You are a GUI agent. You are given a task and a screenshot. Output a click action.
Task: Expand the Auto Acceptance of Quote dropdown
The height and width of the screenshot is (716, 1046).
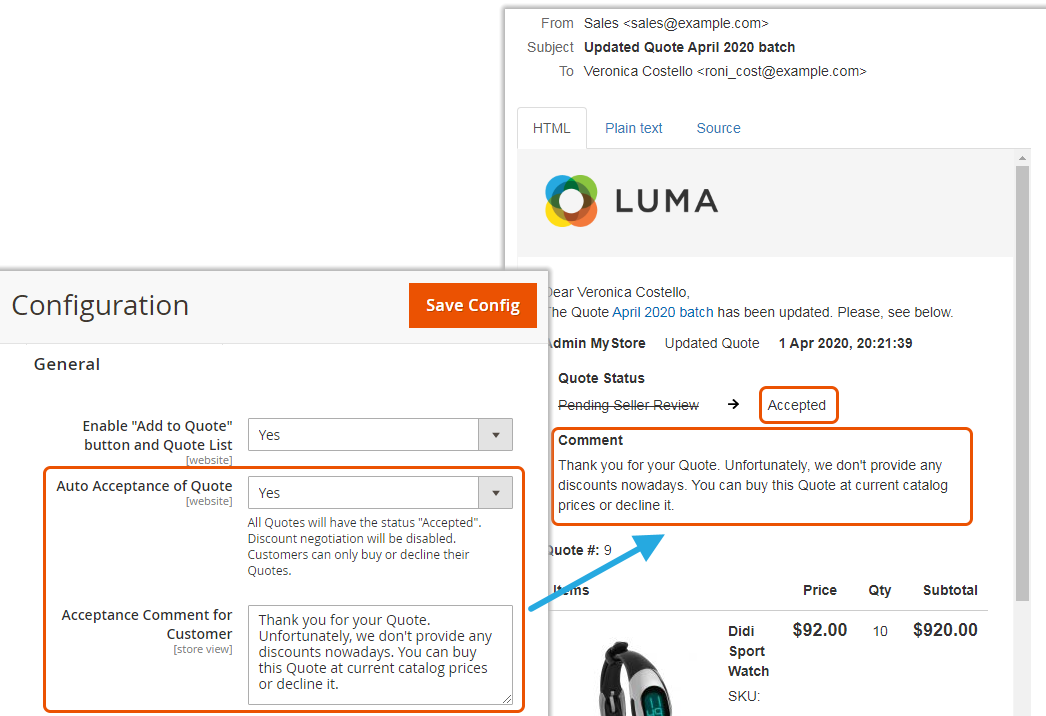coord(380,493)
